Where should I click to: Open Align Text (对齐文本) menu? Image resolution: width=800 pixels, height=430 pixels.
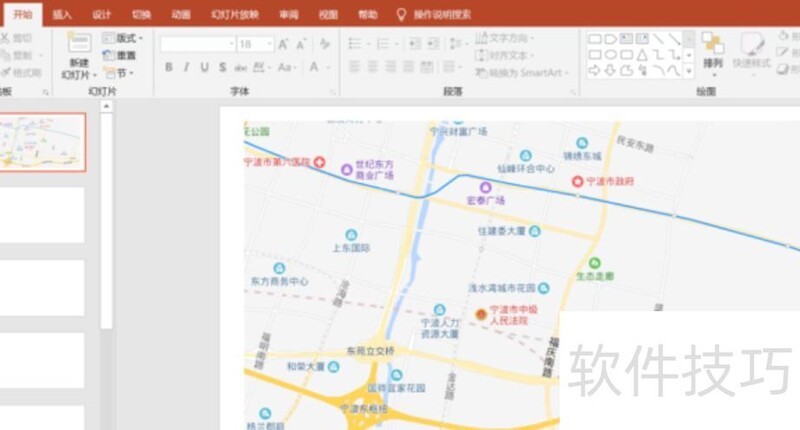pos(505,55)
